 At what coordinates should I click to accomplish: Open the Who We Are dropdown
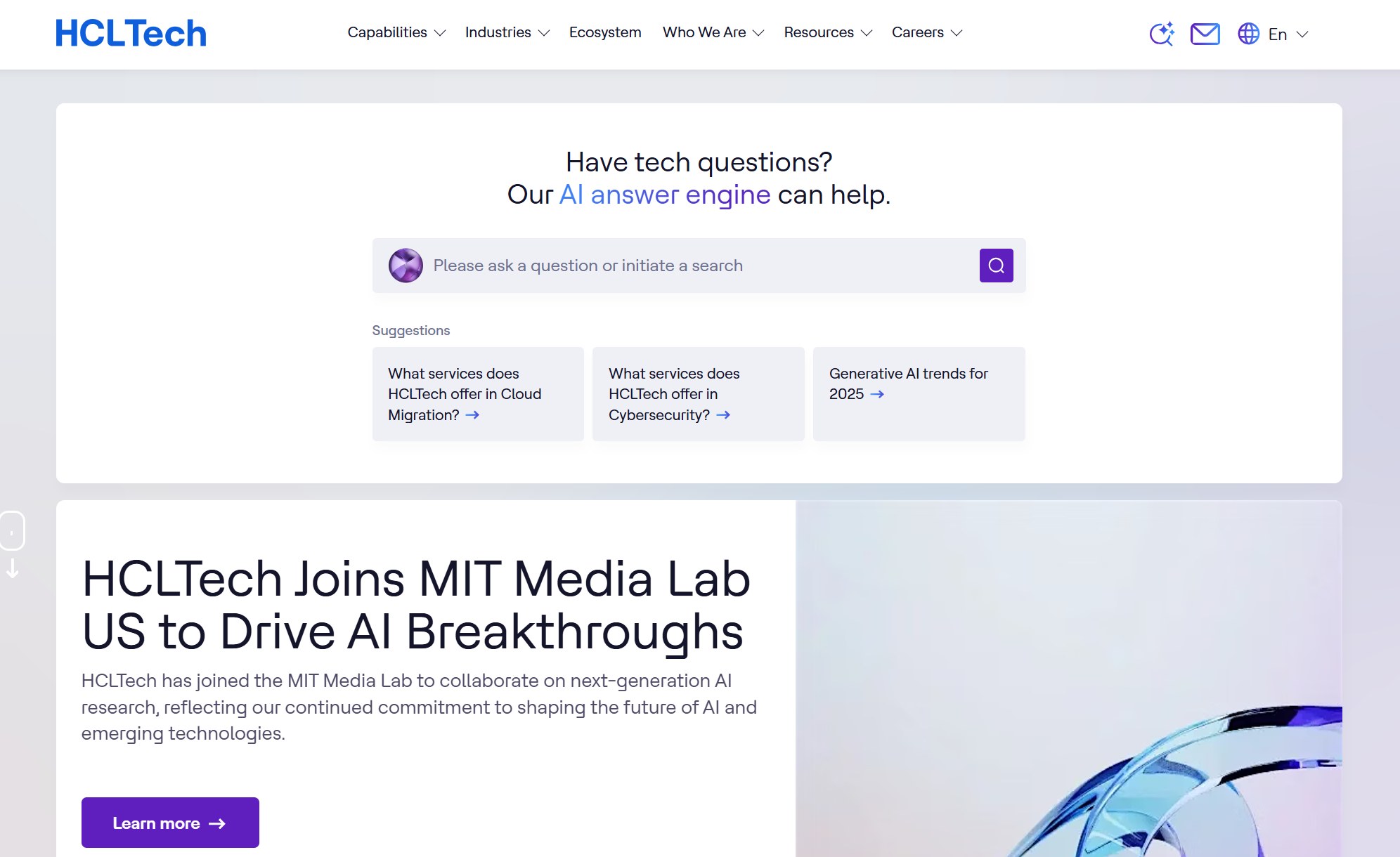[x=713, y=32]
